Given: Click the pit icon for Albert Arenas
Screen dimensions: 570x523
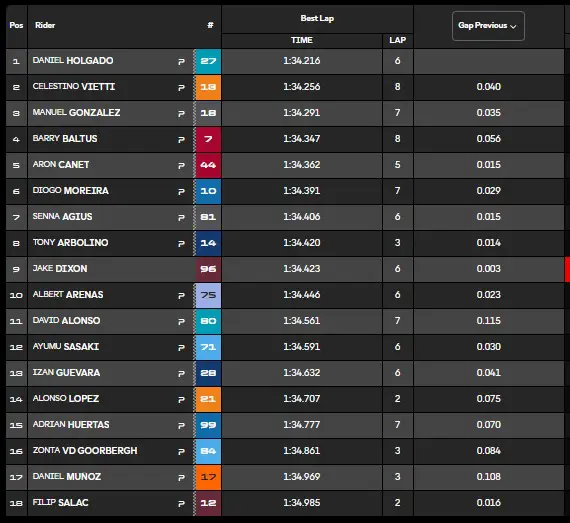Looking at the screenshot, I should point(181,295).
